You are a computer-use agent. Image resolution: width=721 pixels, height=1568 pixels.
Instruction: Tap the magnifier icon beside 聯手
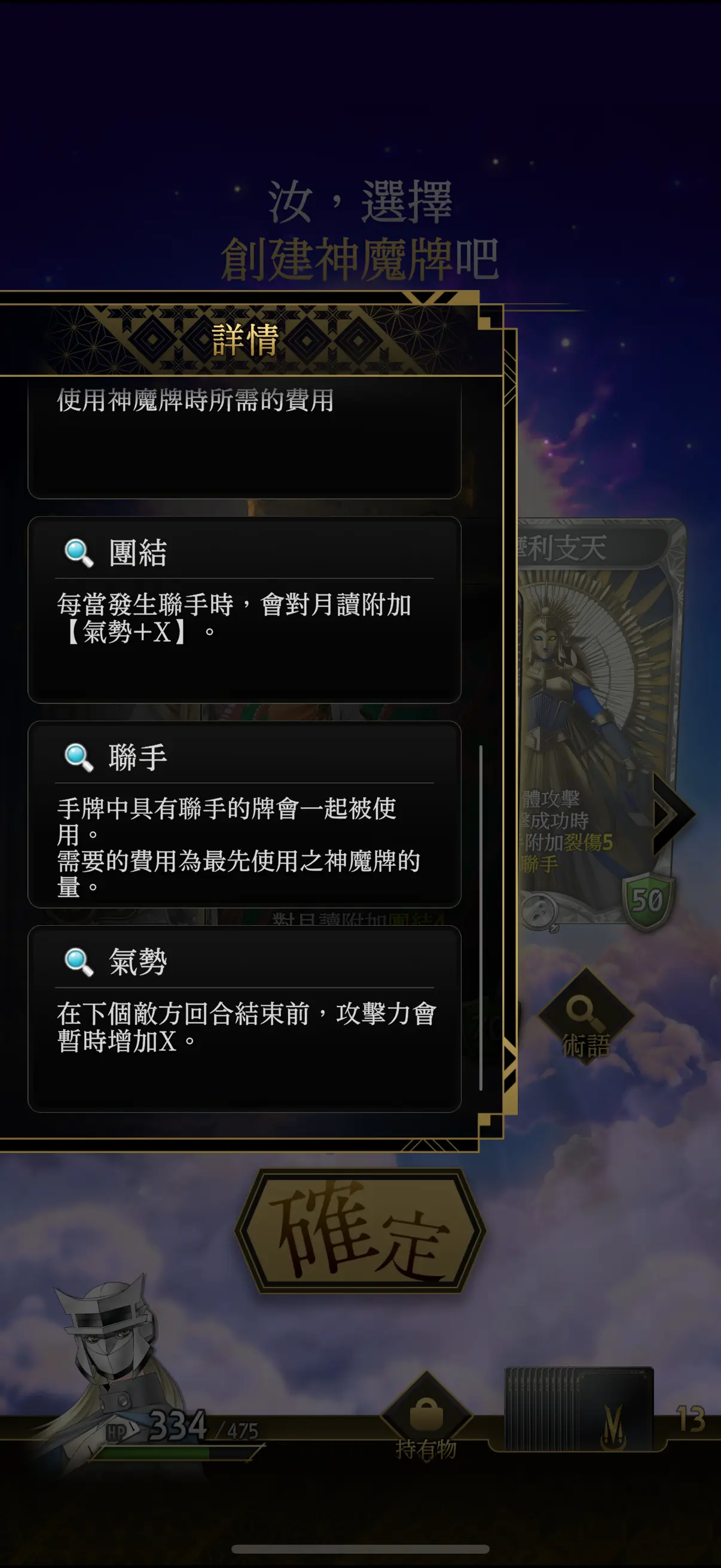79,757
